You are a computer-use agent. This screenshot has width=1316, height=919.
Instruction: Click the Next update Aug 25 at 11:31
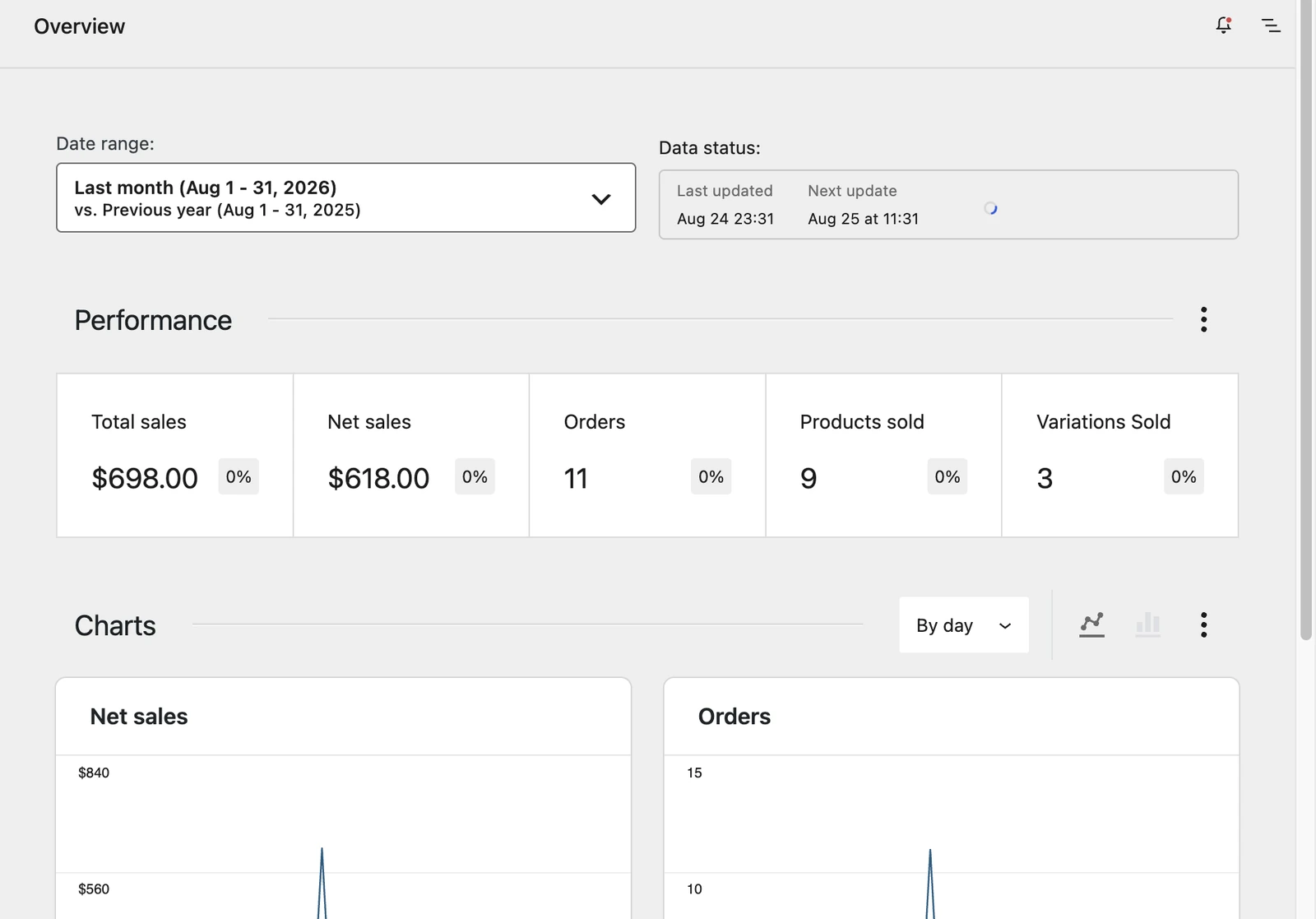tap(863, 205)
